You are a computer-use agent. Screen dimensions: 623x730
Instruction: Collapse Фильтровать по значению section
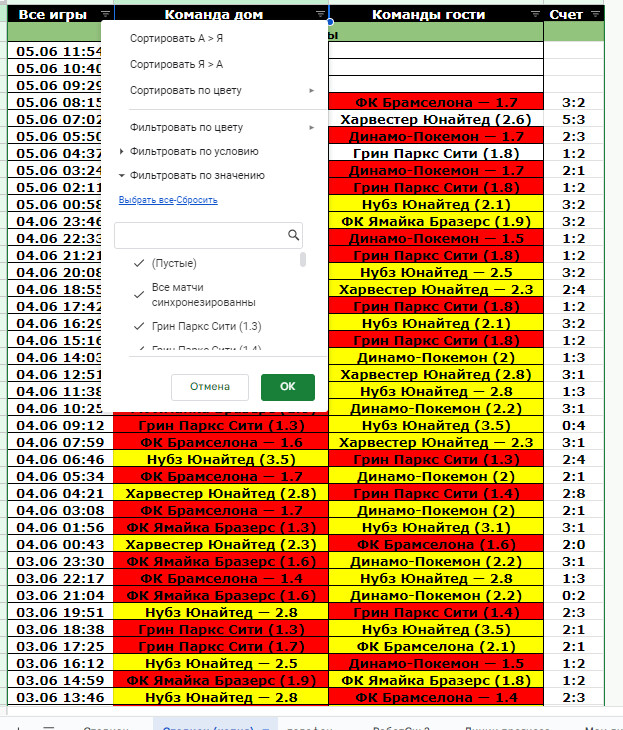tap(122, 176)
